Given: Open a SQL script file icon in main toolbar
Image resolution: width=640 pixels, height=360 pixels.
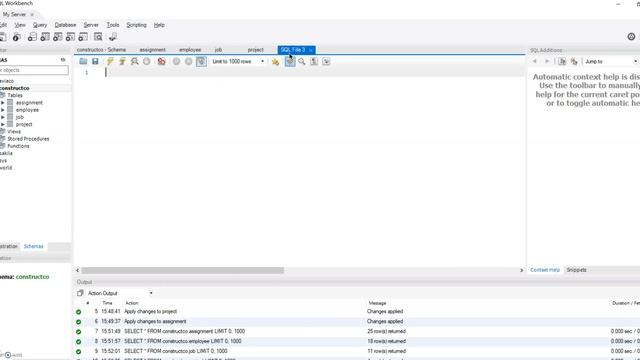Looking at the screenshot, I should coord(2,37).
